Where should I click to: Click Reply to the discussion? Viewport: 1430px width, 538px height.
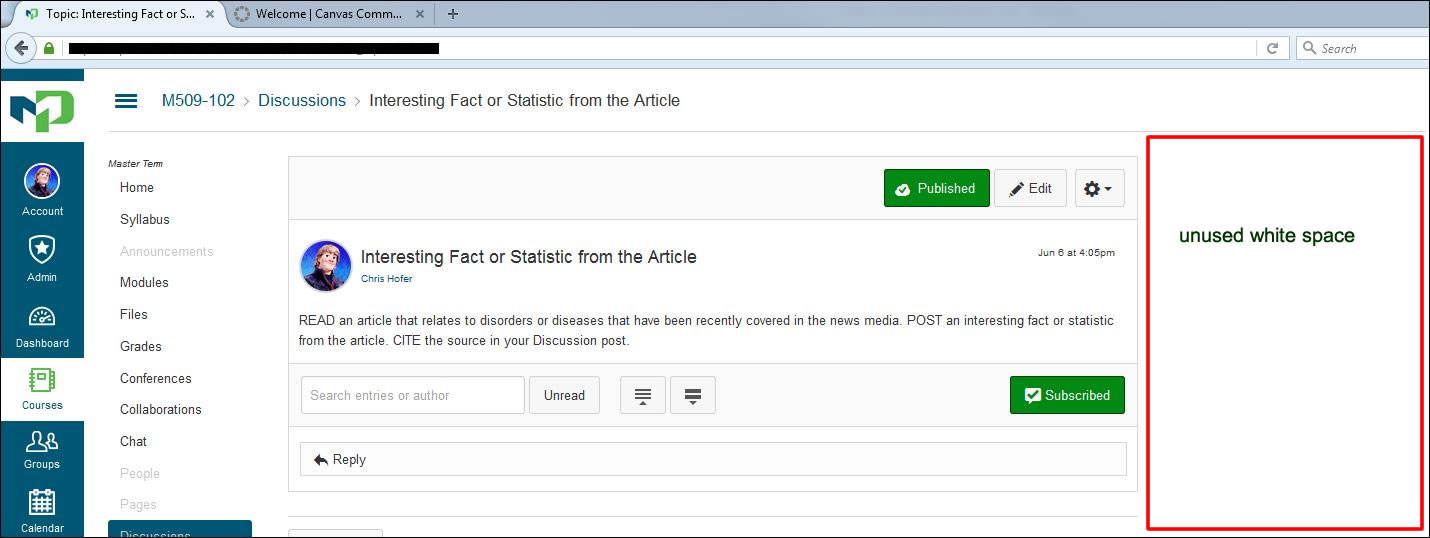(x=713, y=459)
